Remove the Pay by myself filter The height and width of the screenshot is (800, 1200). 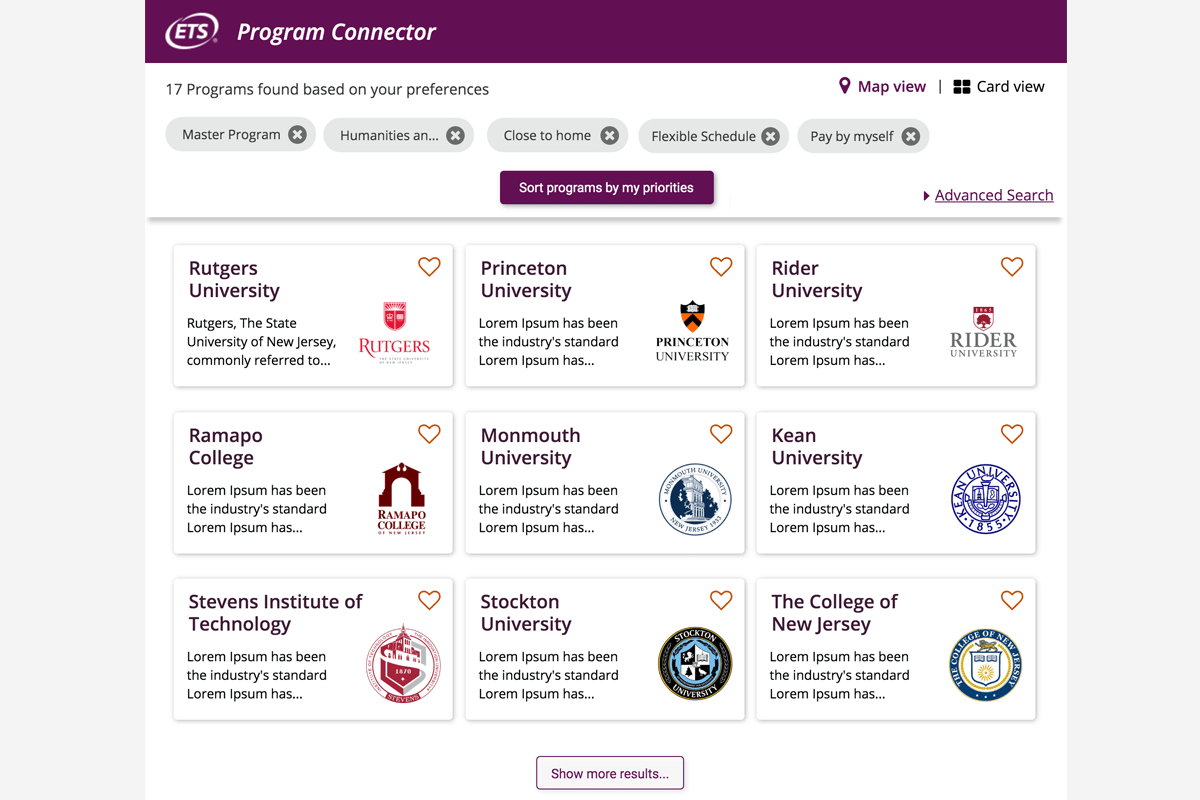[910, 137]
